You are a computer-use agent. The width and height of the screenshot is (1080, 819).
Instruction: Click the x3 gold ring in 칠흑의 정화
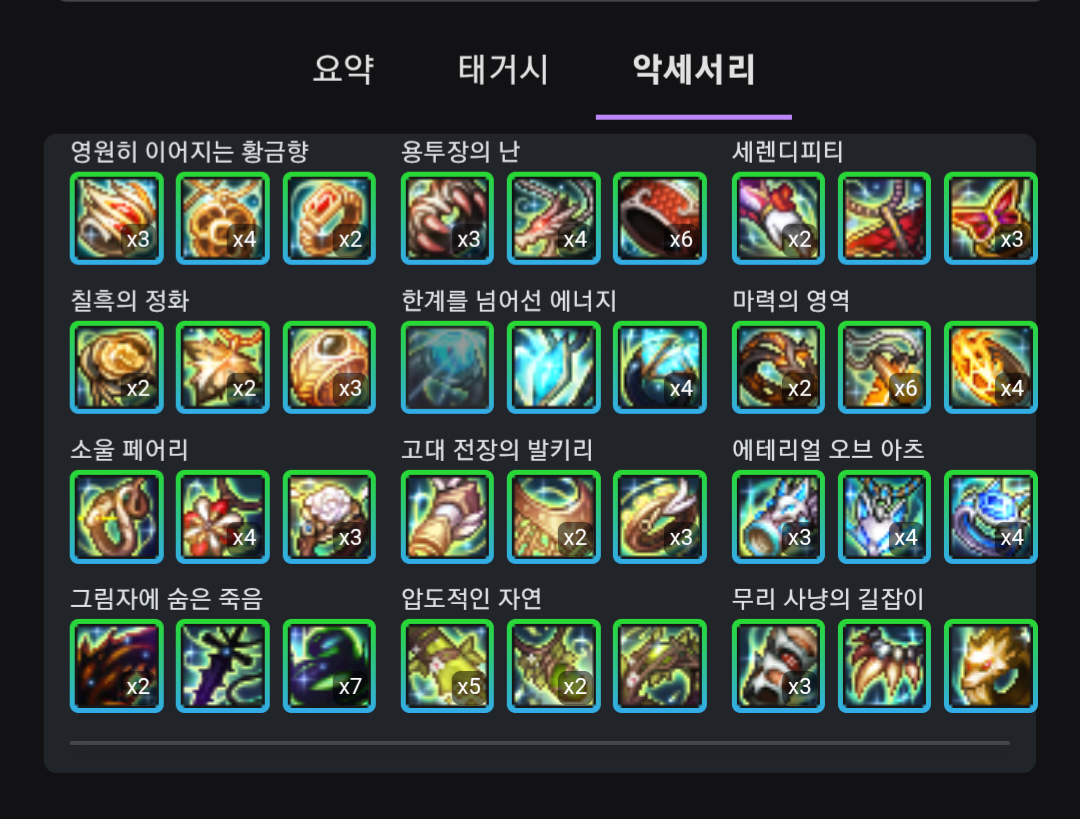[329, 367]
